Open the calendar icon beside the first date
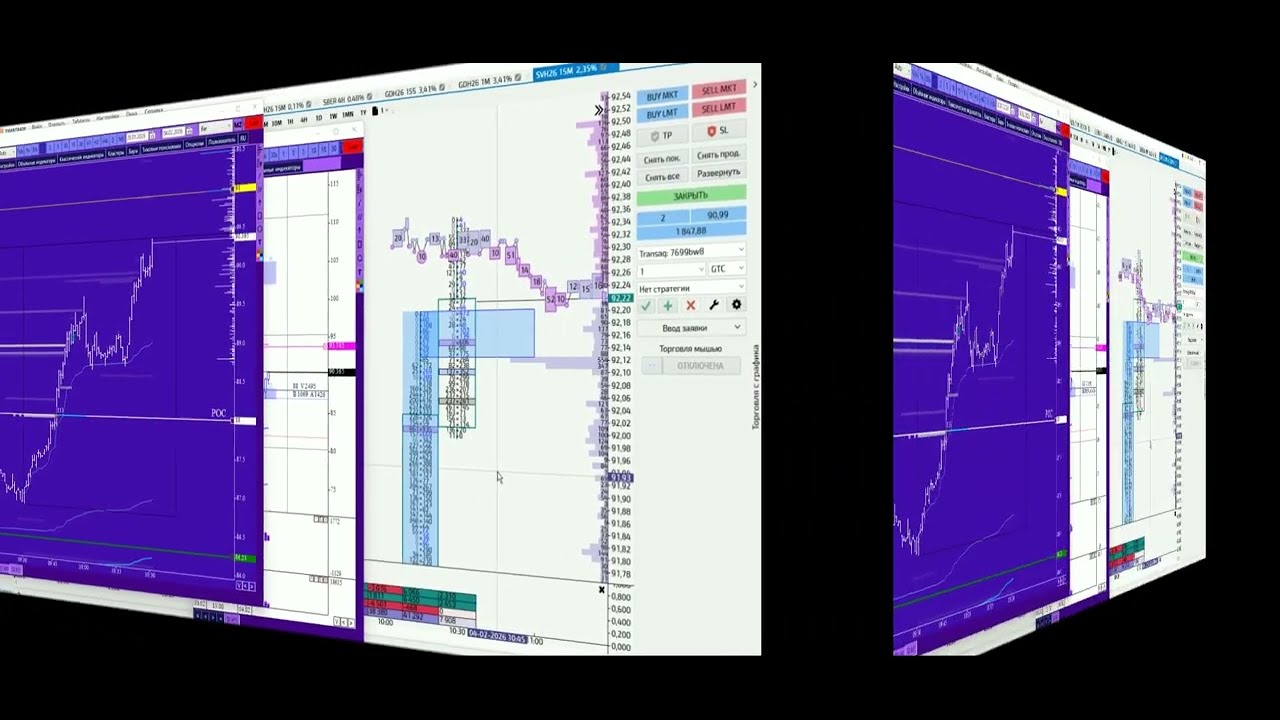The height and width of the screenshot is (720, 1280). pyautogui.click(x=152, y=135)
